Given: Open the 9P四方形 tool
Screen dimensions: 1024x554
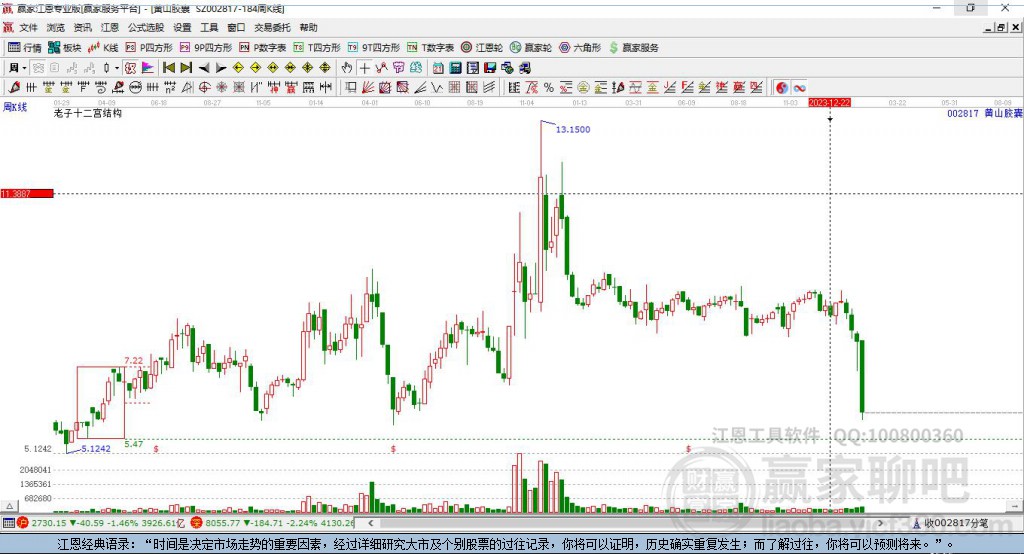Looking at the screenshot, I should tap(206, 48).
